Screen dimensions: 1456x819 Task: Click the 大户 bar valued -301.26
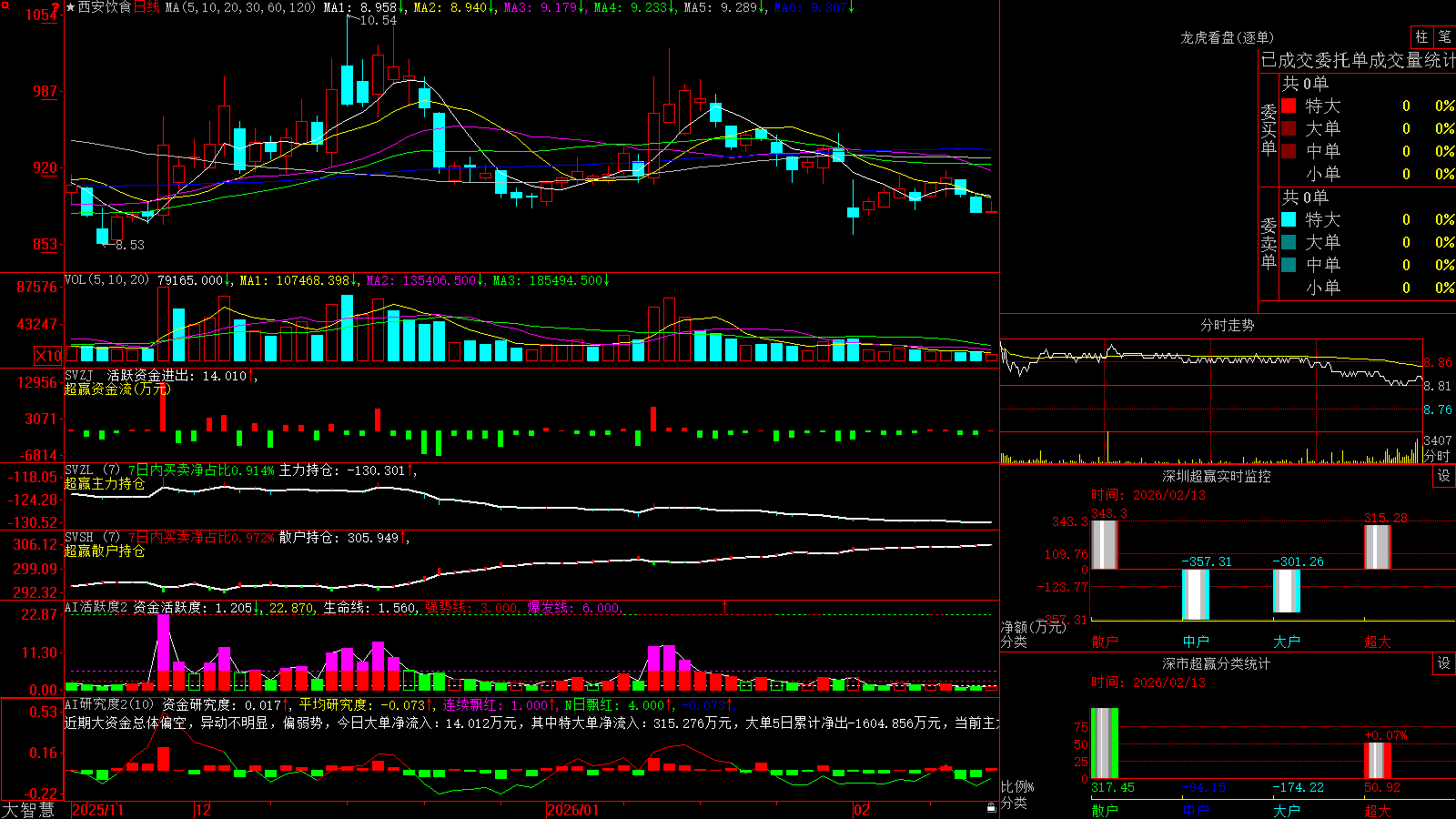click(1287, 591)
